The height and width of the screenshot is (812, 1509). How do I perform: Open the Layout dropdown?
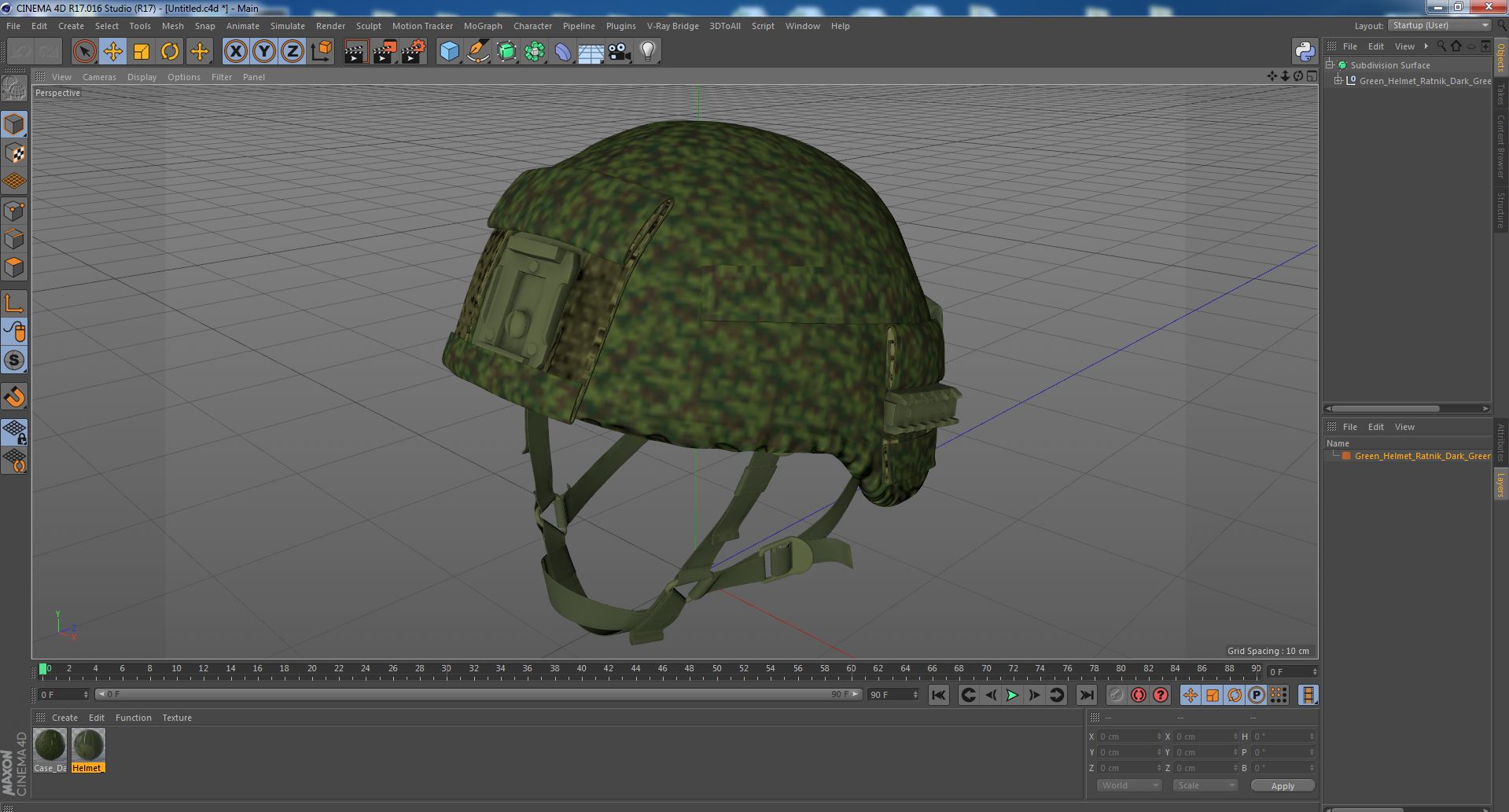click(1439, 25)
